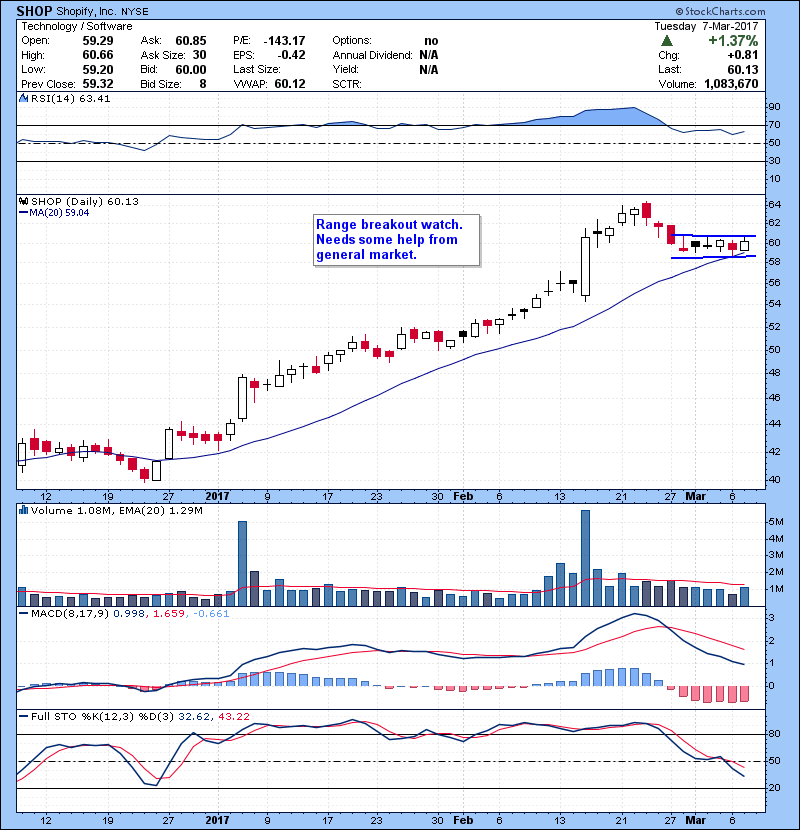This screenshot has height=830, width=800.
Task: Click the Options value "no"
Action: [x=431, y=41]
